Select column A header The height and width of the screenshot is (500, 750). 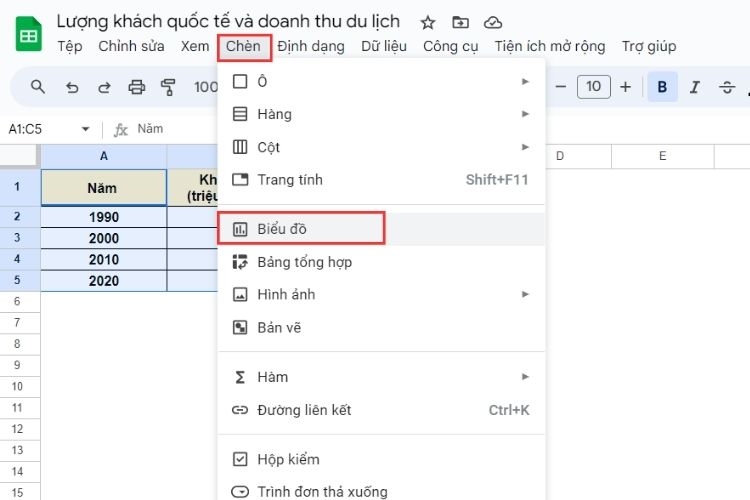click(x=104, y=156)
